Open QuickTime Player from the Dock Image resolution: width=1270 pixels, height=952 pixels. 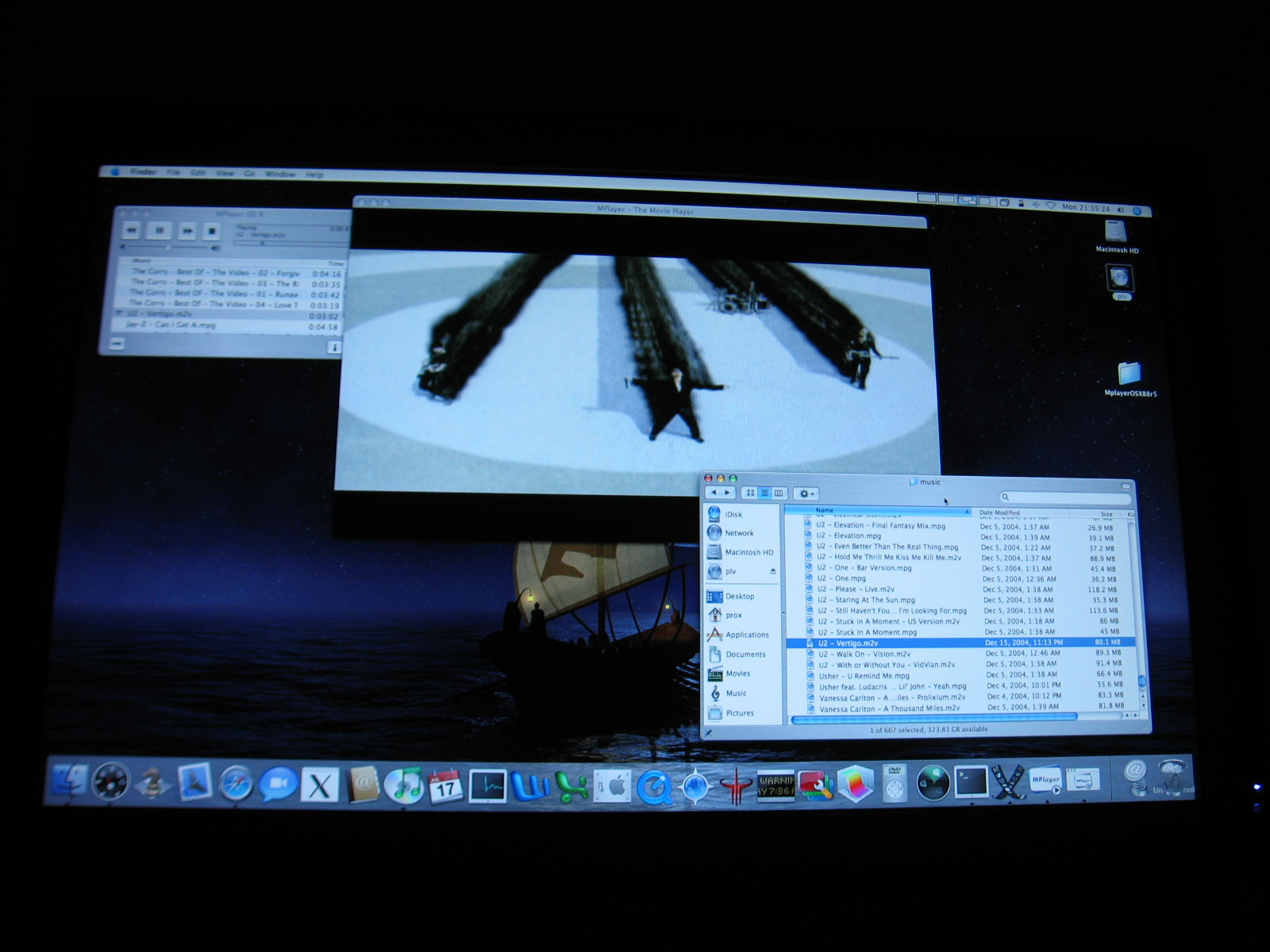(x=655, y=788)
